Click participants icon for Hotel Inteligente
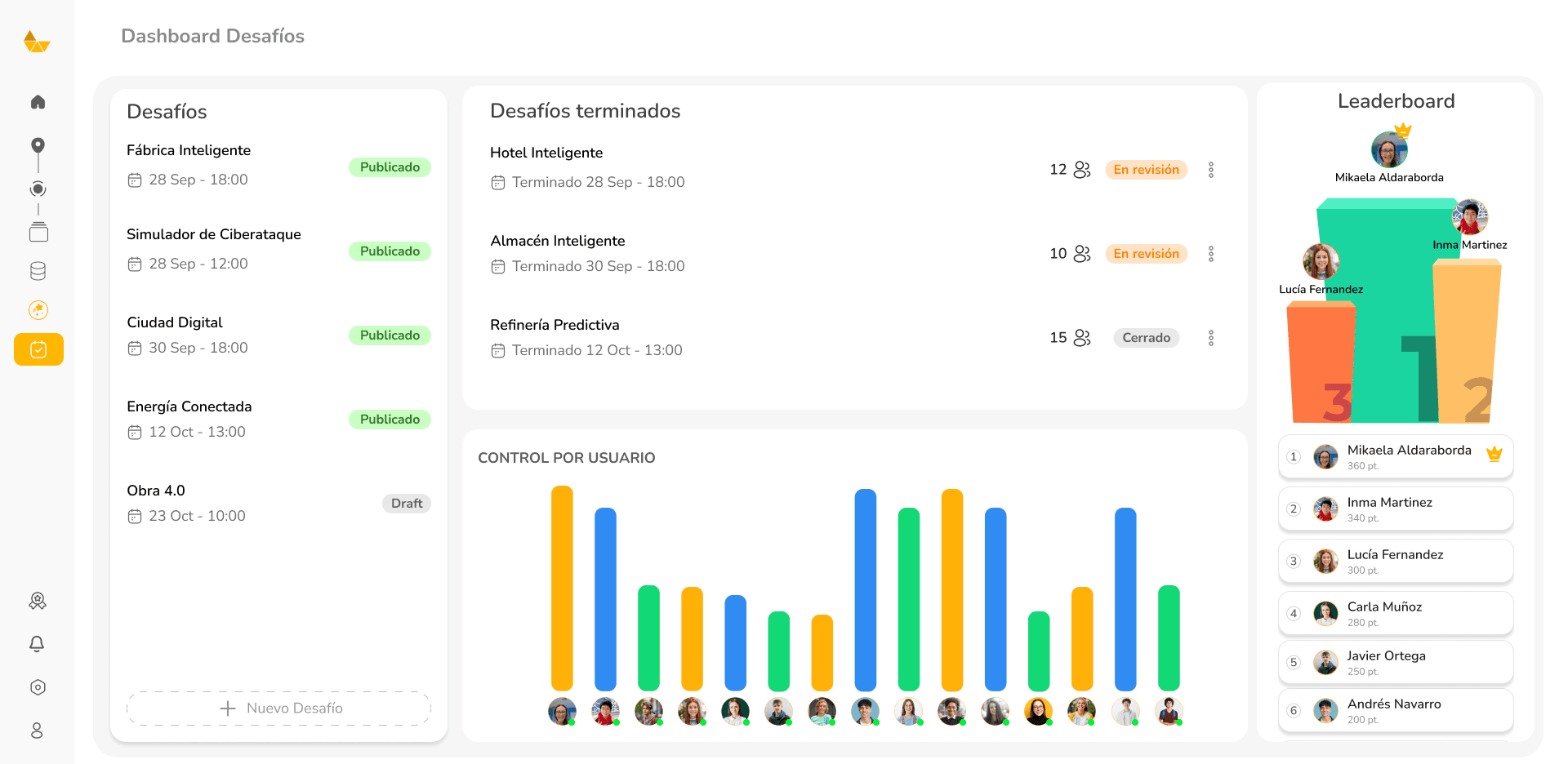Image resolution: width=1568 pixels, height=764 pixels. (1082, 170)
